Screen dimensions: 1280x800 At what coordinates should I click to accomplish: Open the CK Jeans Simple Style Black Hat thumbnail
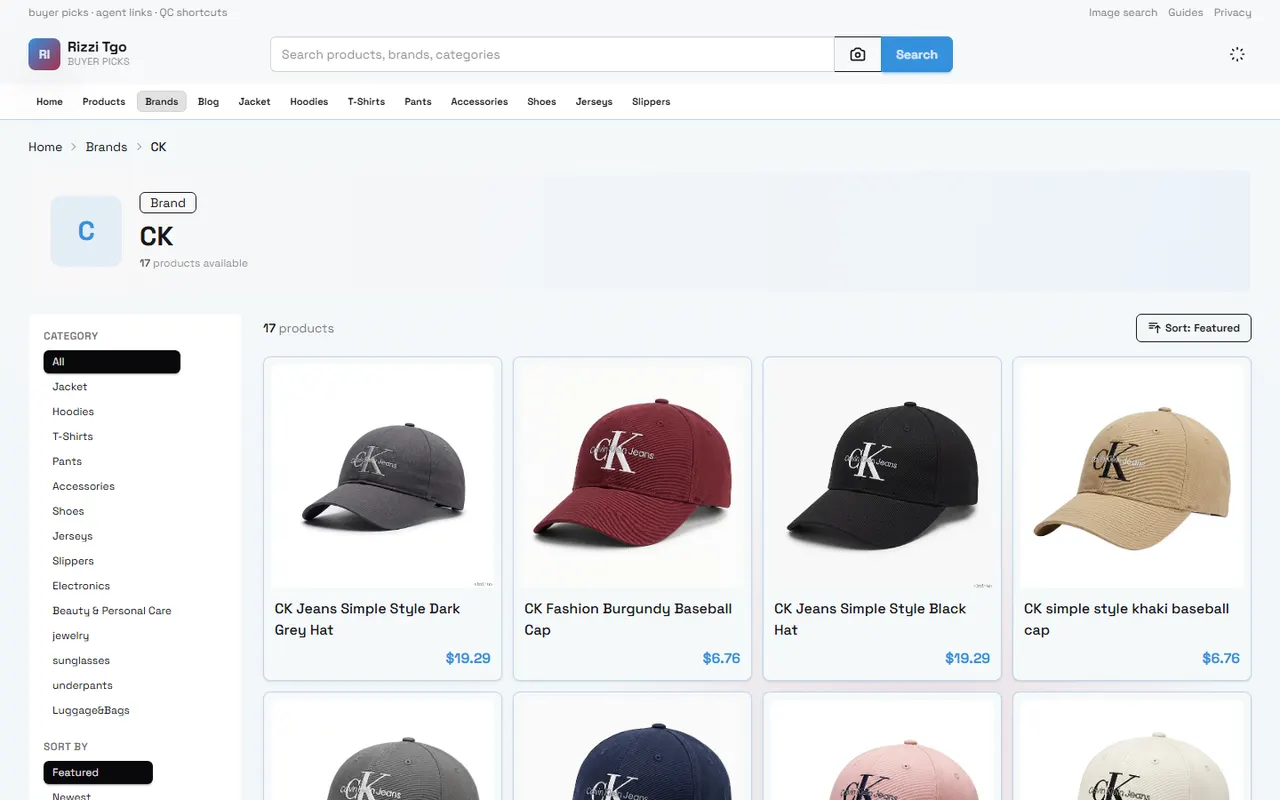(x=882, y=475)
